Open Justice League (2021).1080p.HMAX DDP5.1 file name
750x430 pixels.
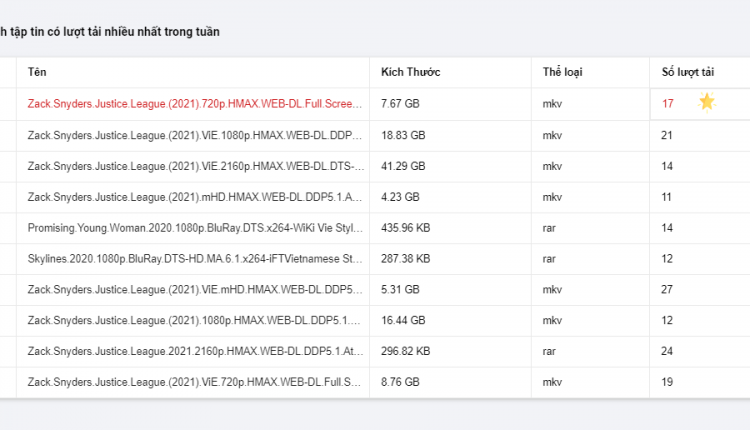point(194,320)
